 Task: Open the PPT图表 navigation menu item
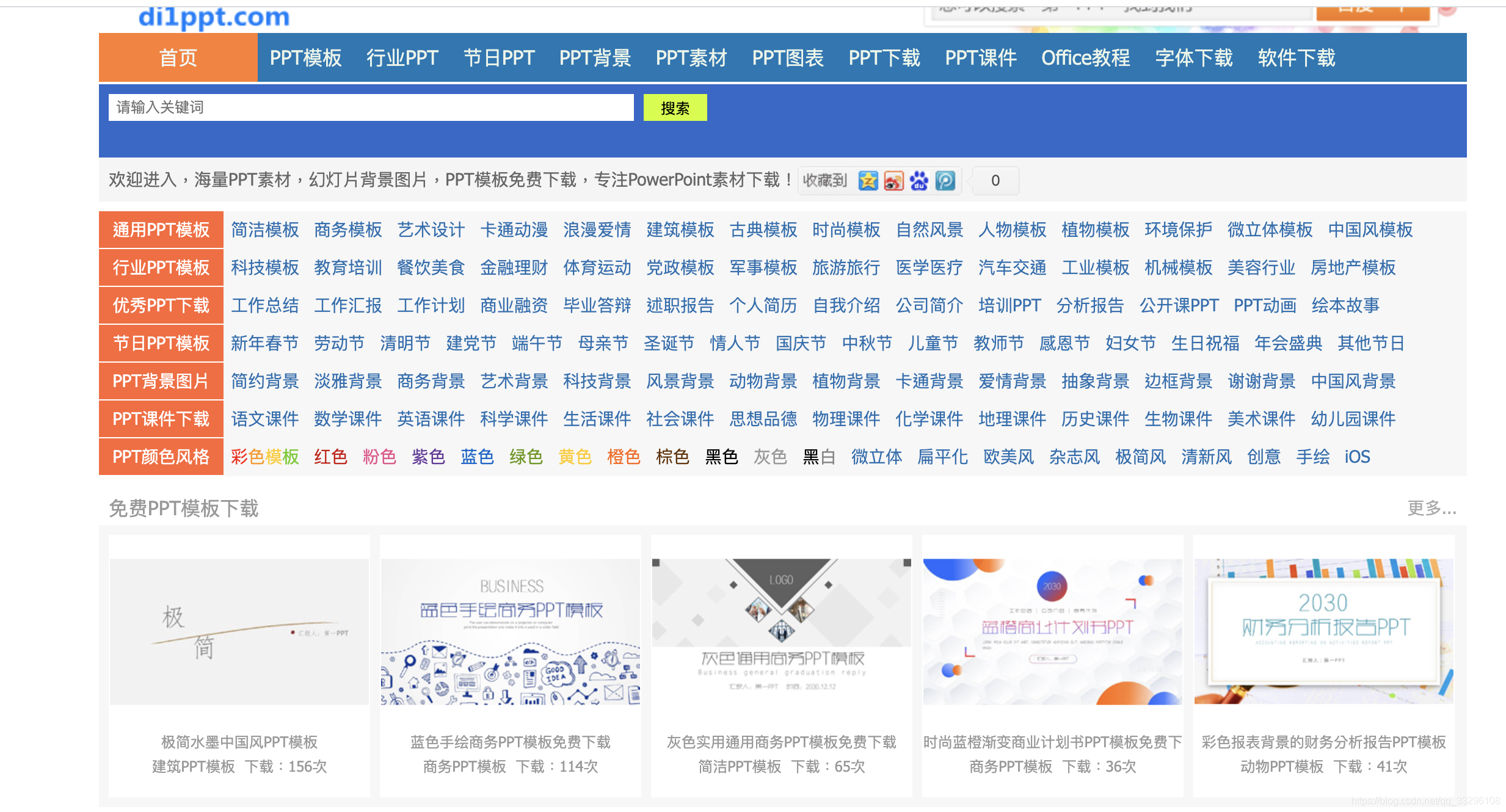(787, 58)
